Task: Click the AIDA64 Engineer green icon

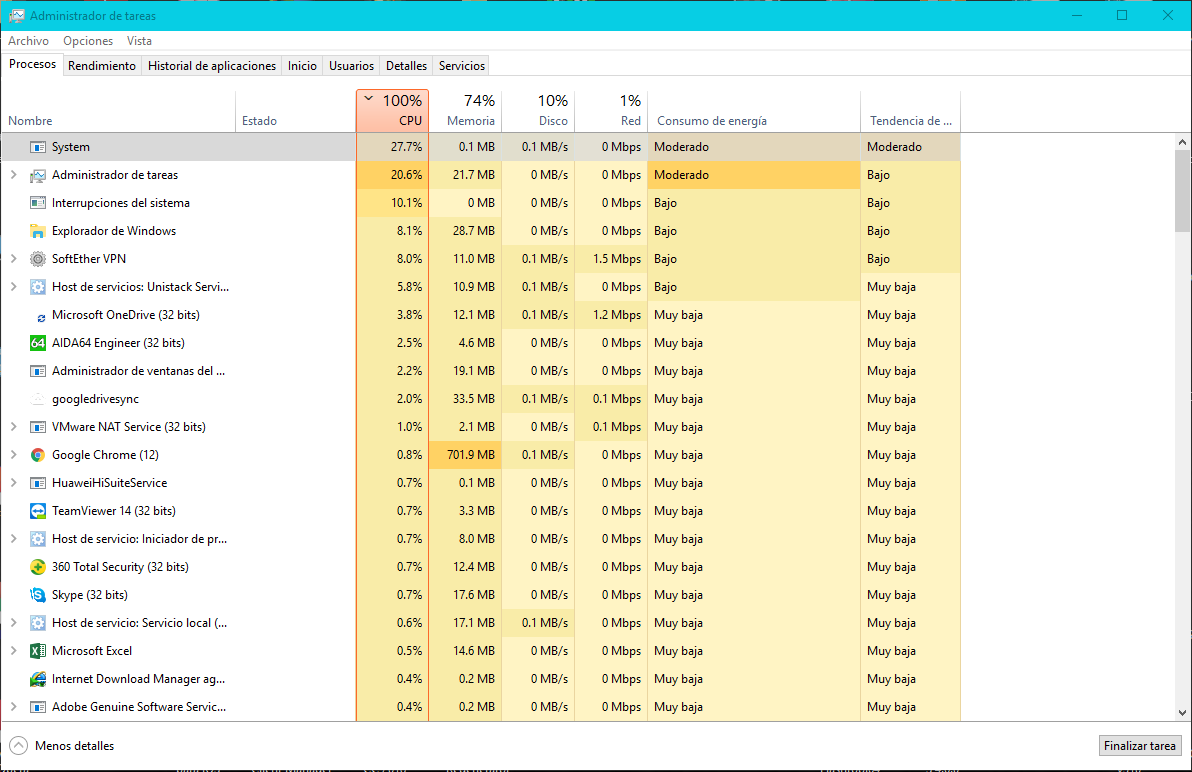Action: pyautogui.click(x=37, y=343)
